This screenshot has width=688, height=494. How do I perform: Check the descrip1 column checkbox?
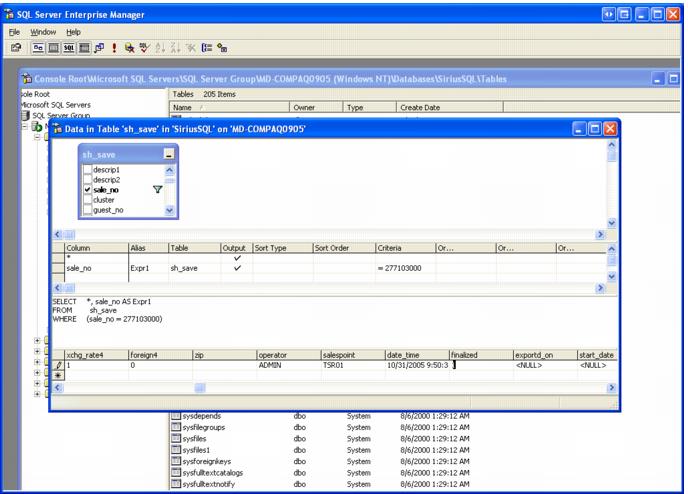pos(88,169)
